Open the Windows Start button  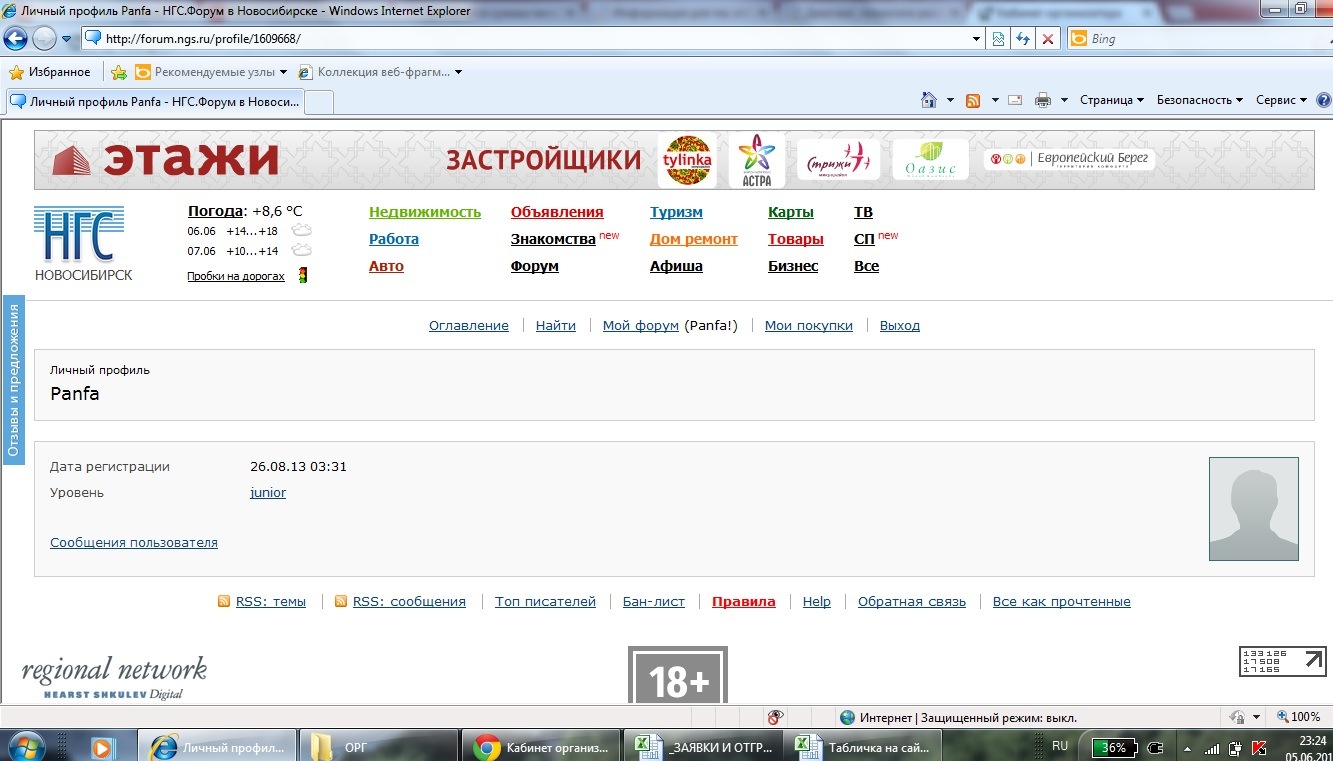coord(24,746)
